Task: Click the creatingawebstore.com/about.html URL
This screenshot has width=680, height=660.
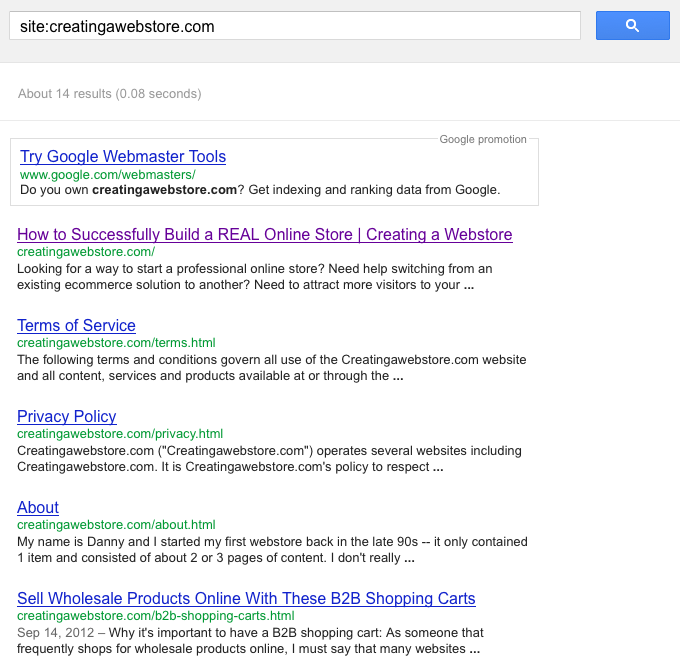Action: tap(116, 525)
